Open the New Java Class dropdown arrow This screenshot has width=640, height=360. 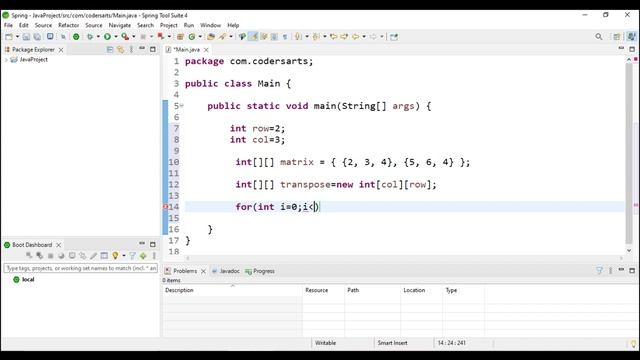point(200,37)
